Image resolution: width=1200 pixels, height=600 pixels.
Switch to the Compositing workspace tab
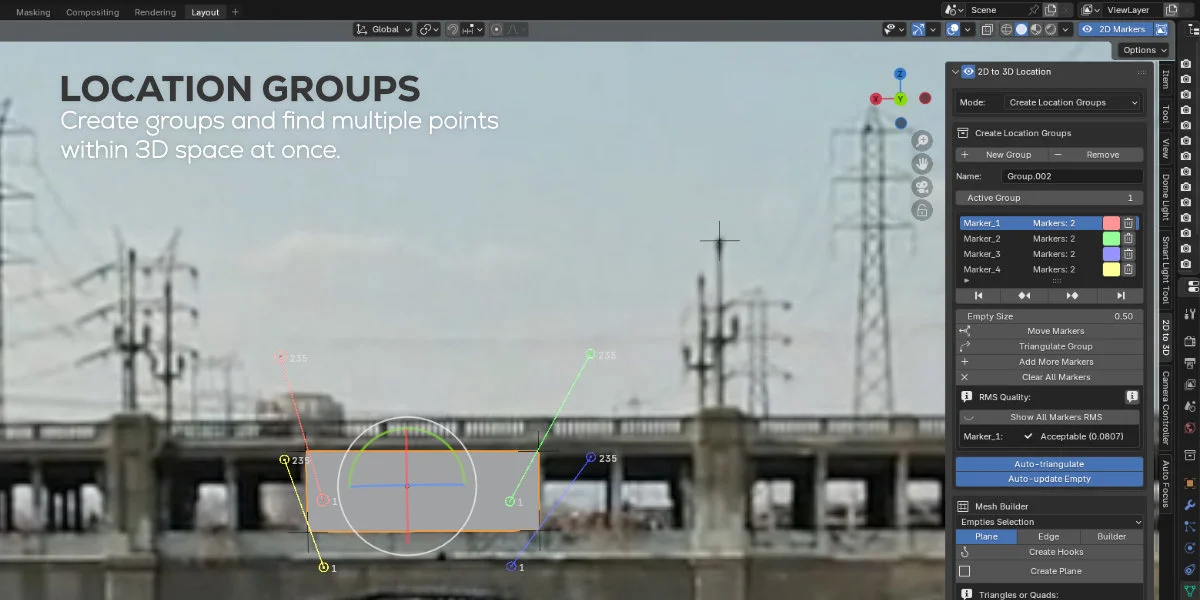coord(92,12)
